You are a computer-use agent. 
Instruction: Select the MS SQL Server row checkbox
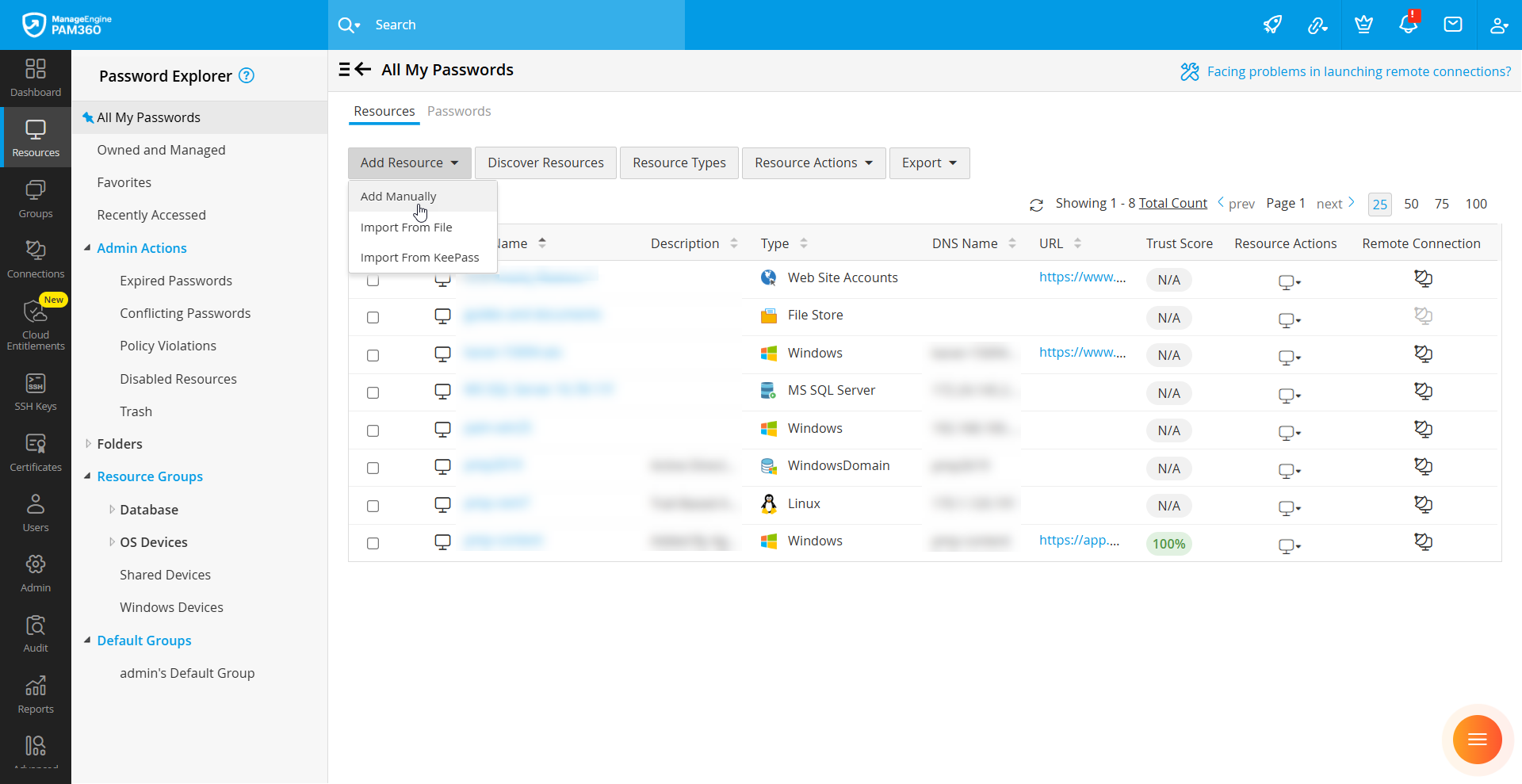tap(373, 393)
